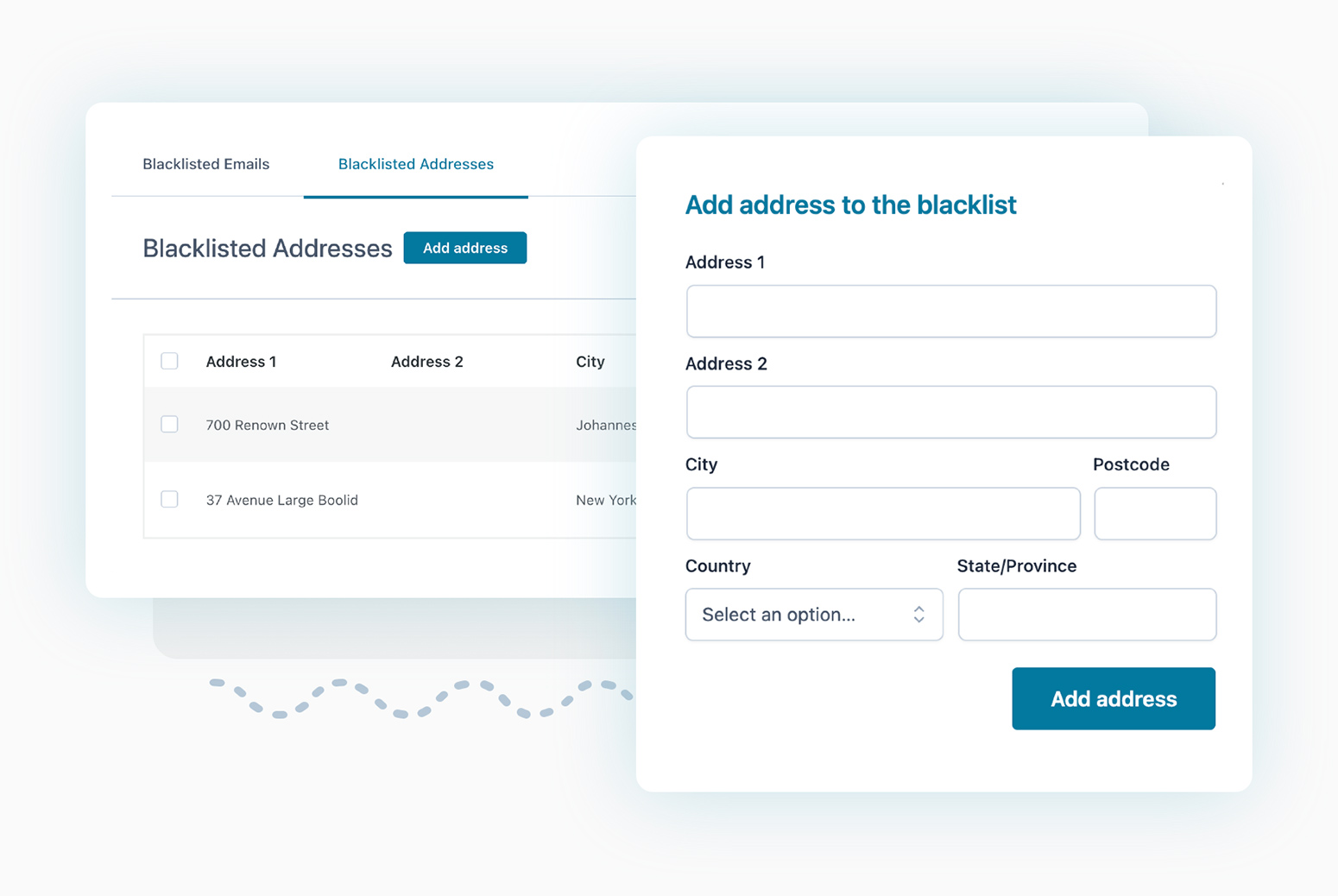Check the checkbox for 700 Renown Street
Viewport: 1338px width, 896px height.
(169, 424)
